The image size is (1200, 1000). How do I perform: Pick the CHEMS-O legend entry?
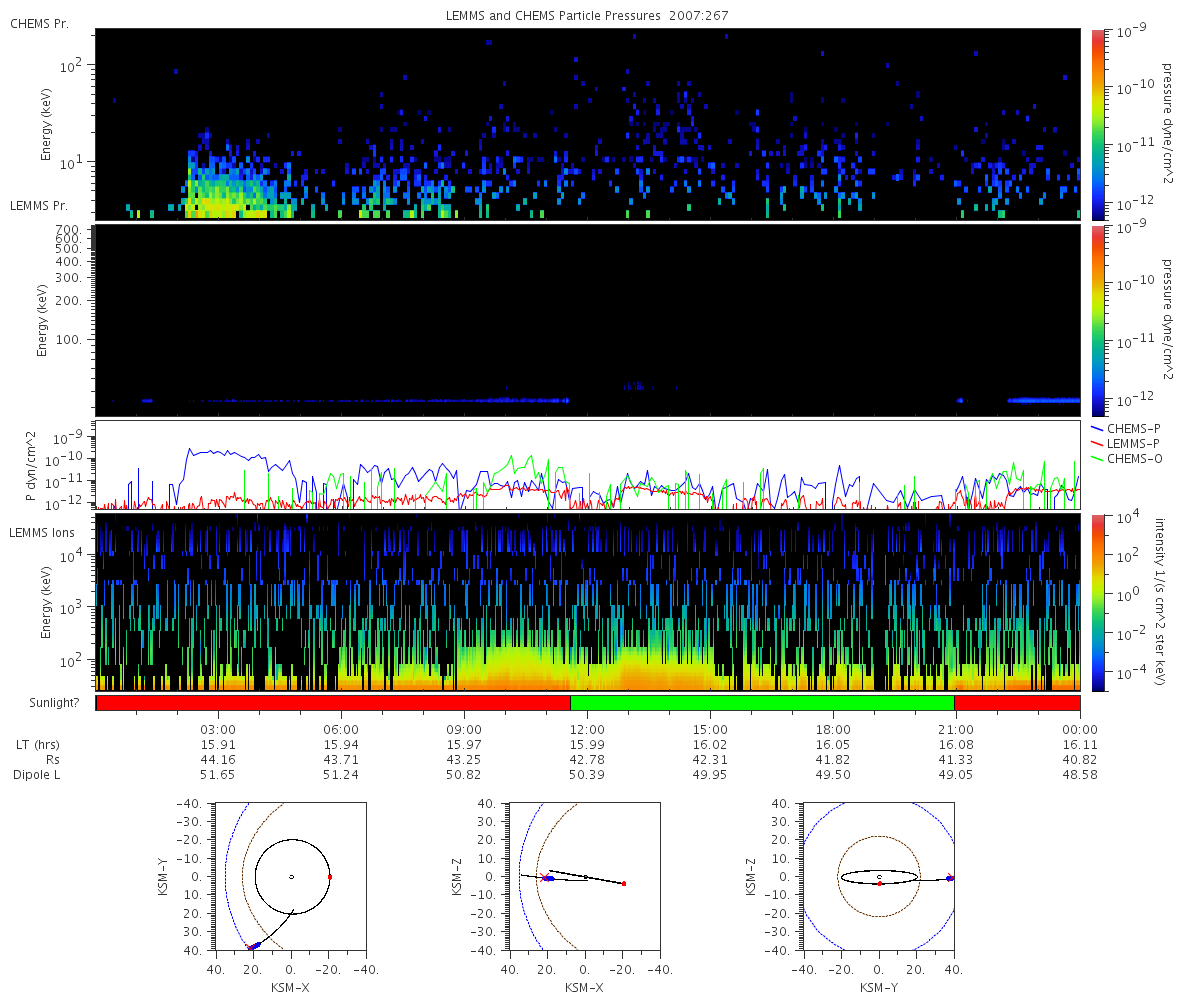[x=1125, y=458]
